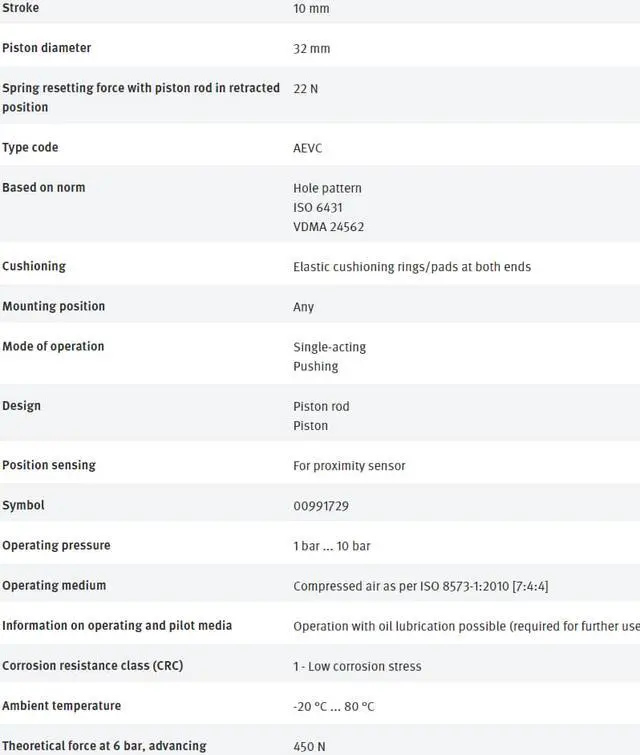Select the Compressed air ISO 8573-1:2010 text
Screen dimensions: 640x755
tap(420, 586)
